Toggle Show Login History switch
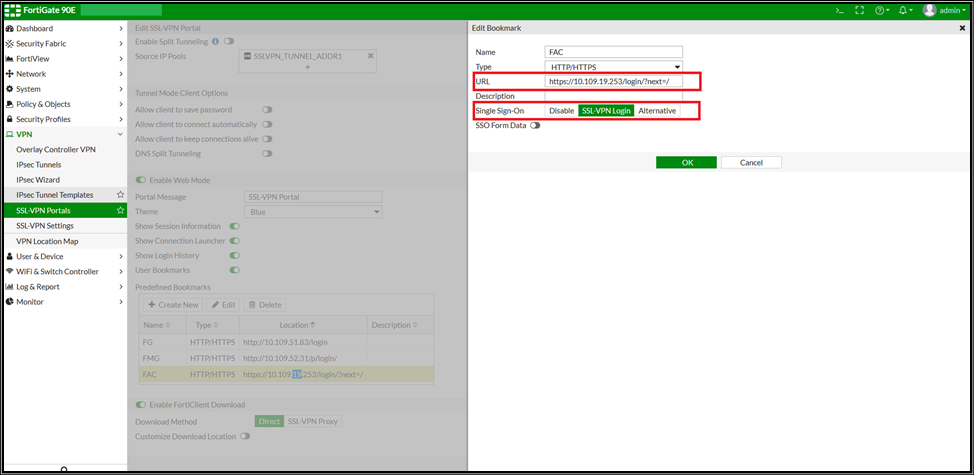Viewport: 974px width, 475px height. (x=235, y=255)
